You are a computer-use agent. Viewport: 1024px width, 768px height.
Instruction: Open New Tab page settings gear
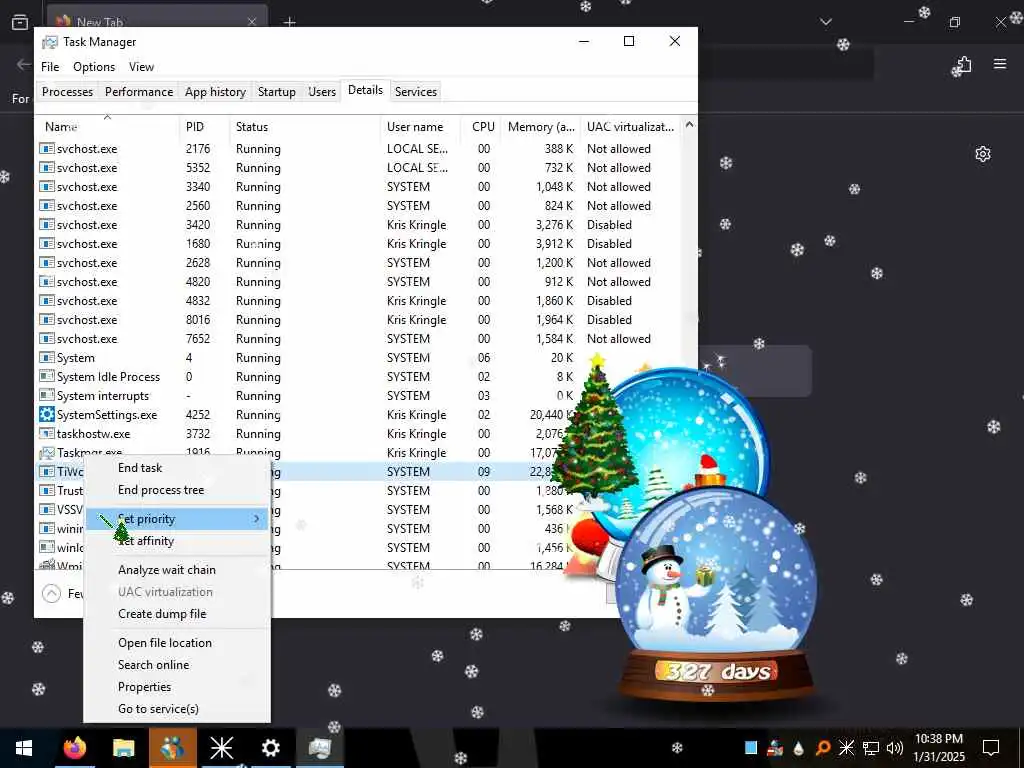pos(983,154)
